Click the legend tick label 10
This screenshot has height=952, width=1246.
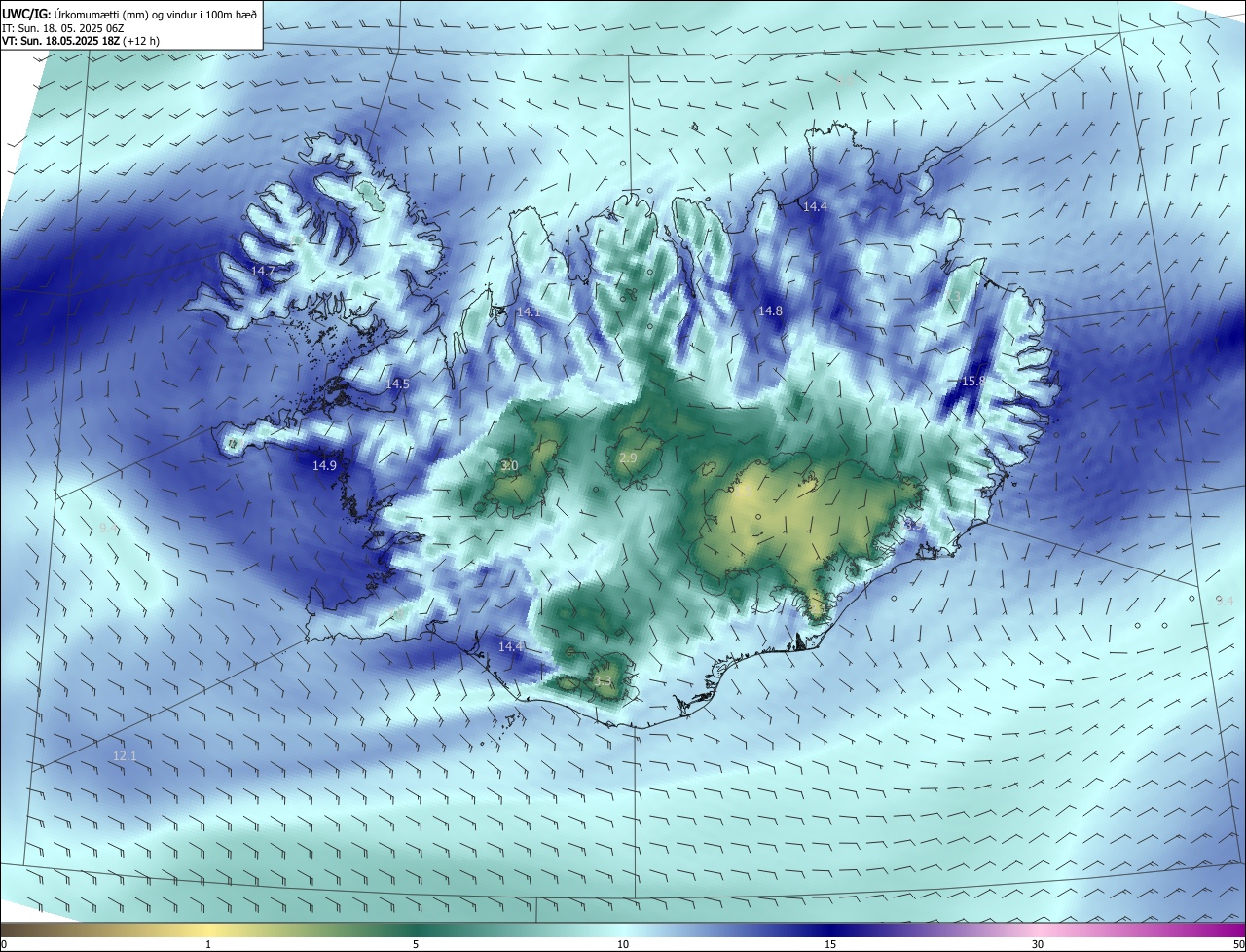[x=623, y=944]
